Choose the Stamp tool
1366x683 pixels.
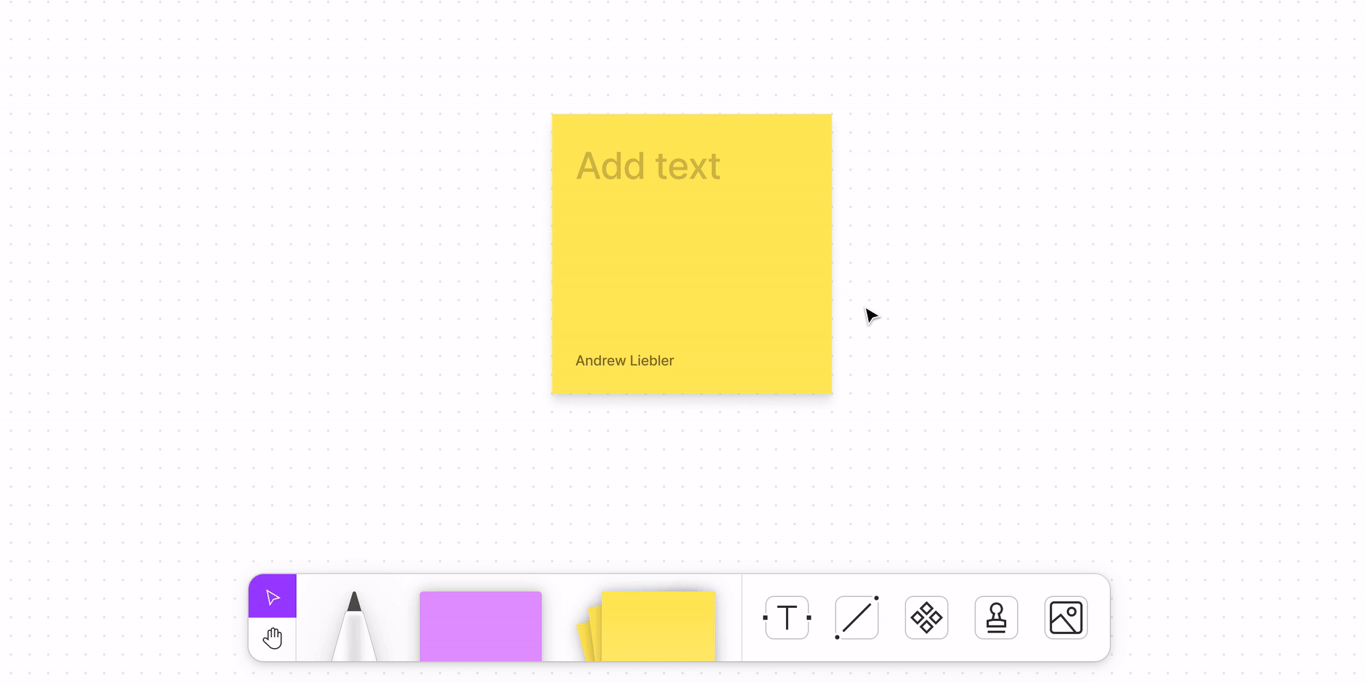996,618
